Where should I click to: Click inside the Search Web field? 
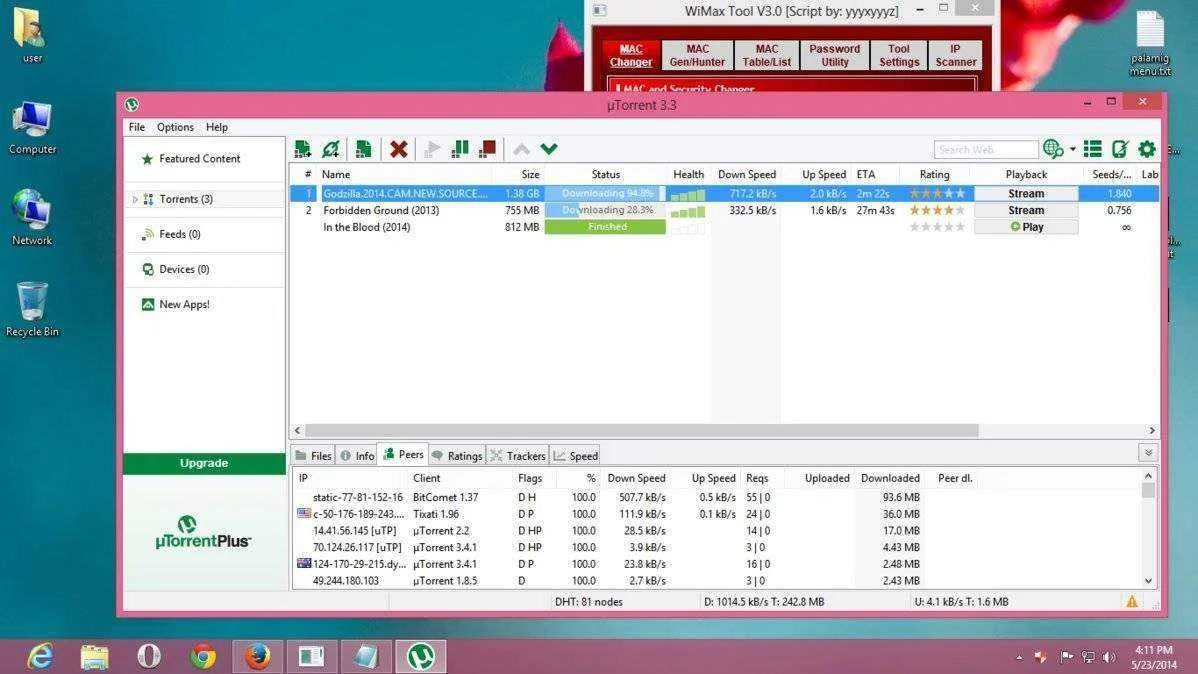[986, 150]
